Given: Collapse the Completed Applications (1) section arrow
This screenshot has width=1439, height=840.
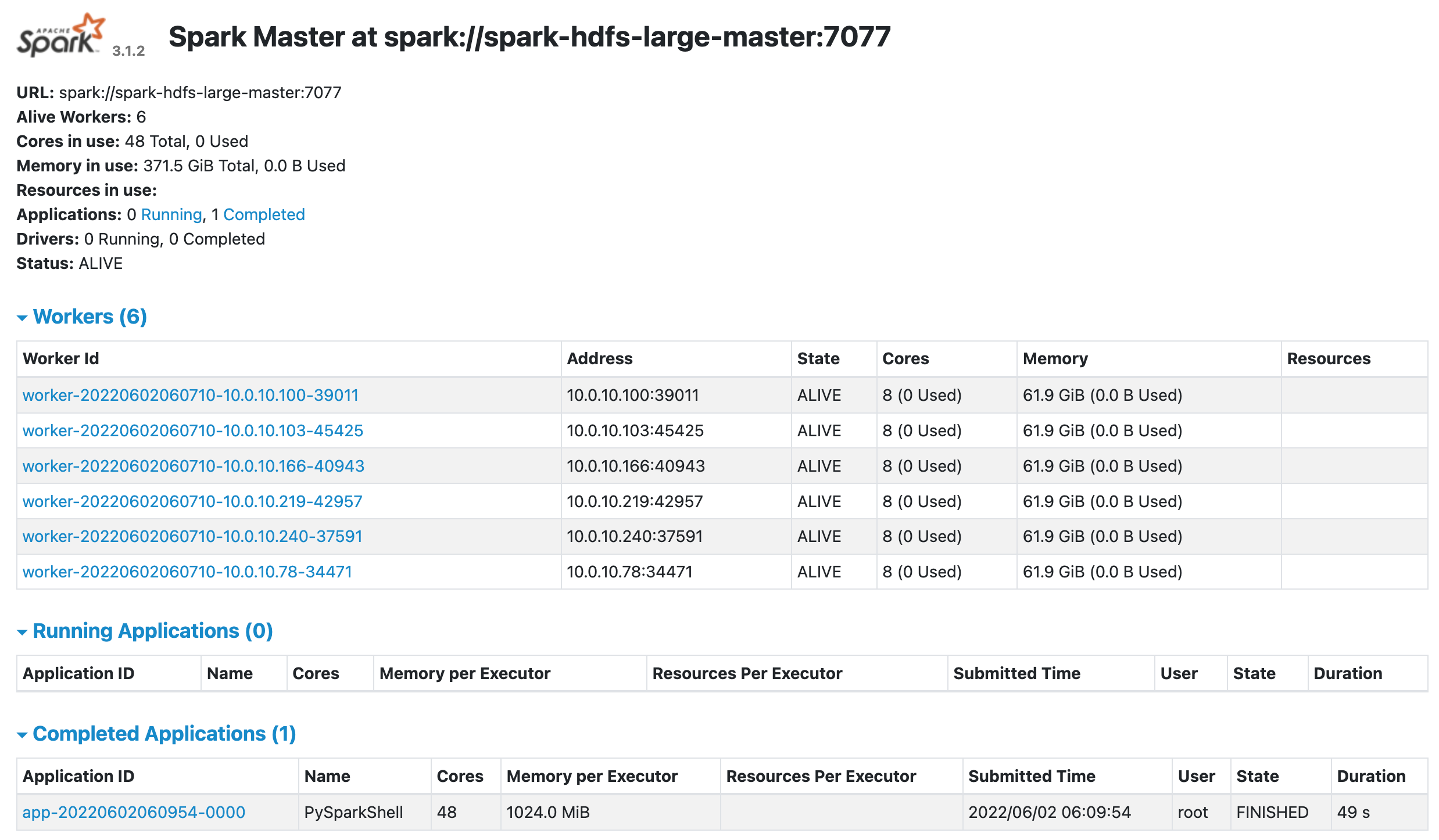Looking at the screenshot, I should pyautogui.click(x=22, y=735).
